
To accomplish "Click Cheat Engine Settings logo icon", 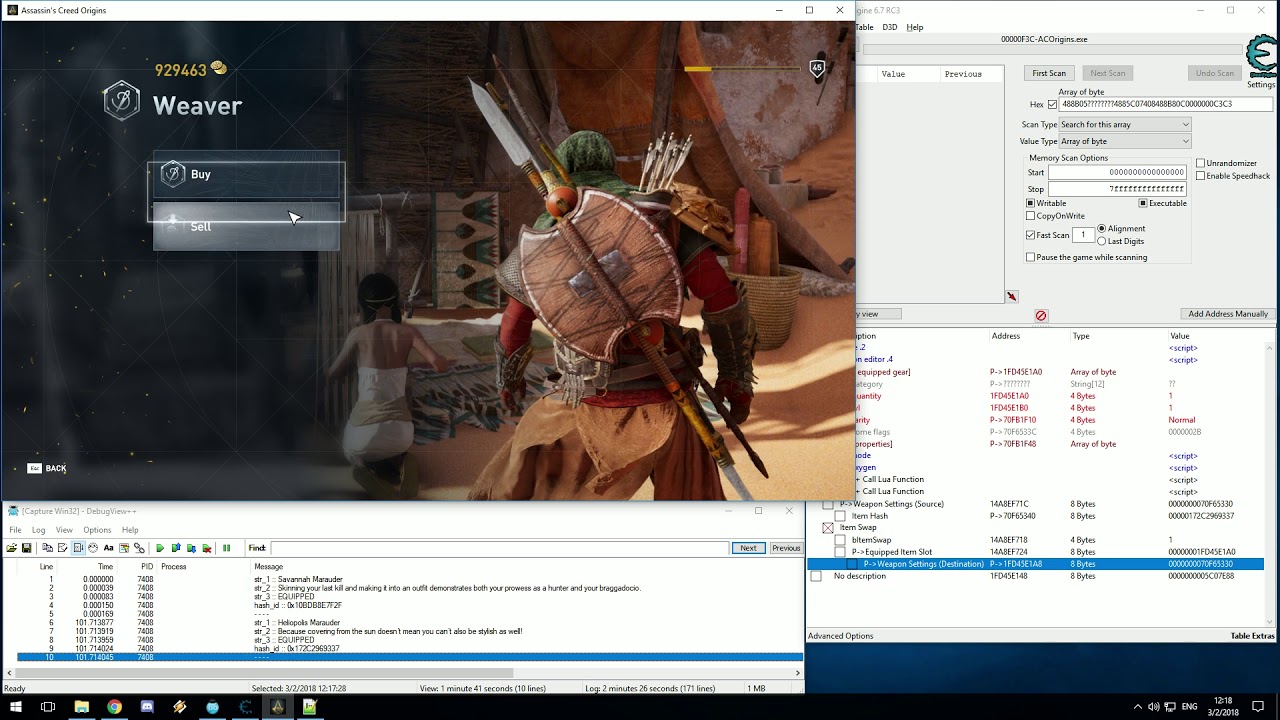I will [1261, 57].
